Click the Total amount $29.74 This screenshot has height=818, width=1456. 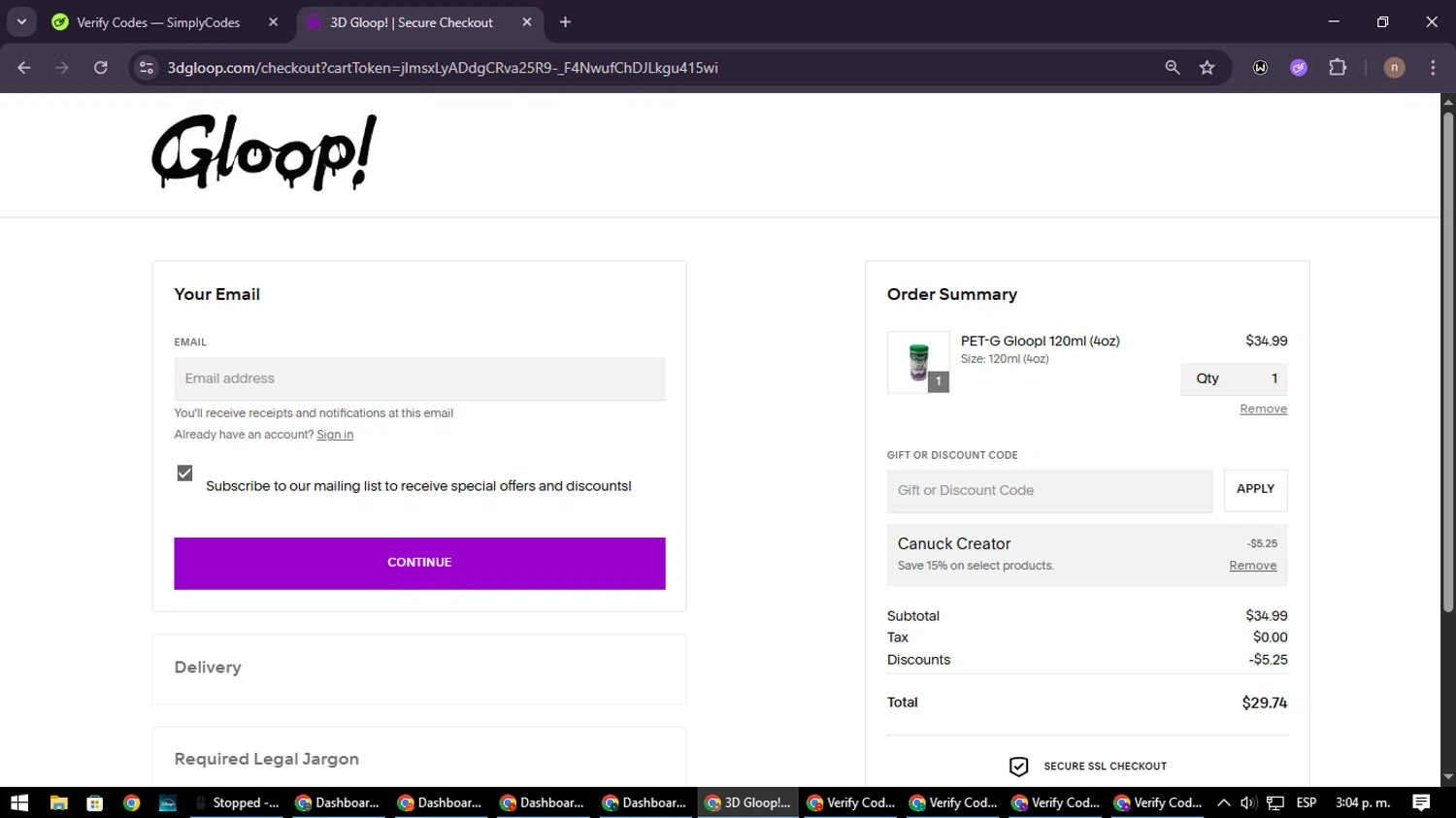(x=1264, y=703)
